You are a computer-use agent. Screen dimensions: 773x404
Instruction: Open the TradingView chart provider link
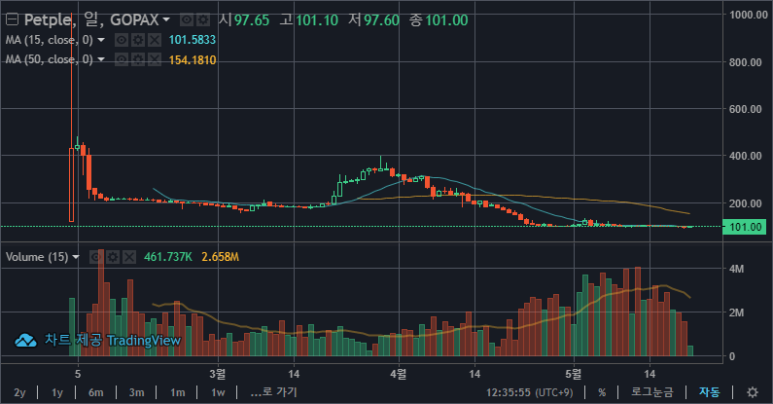[113, 340]
